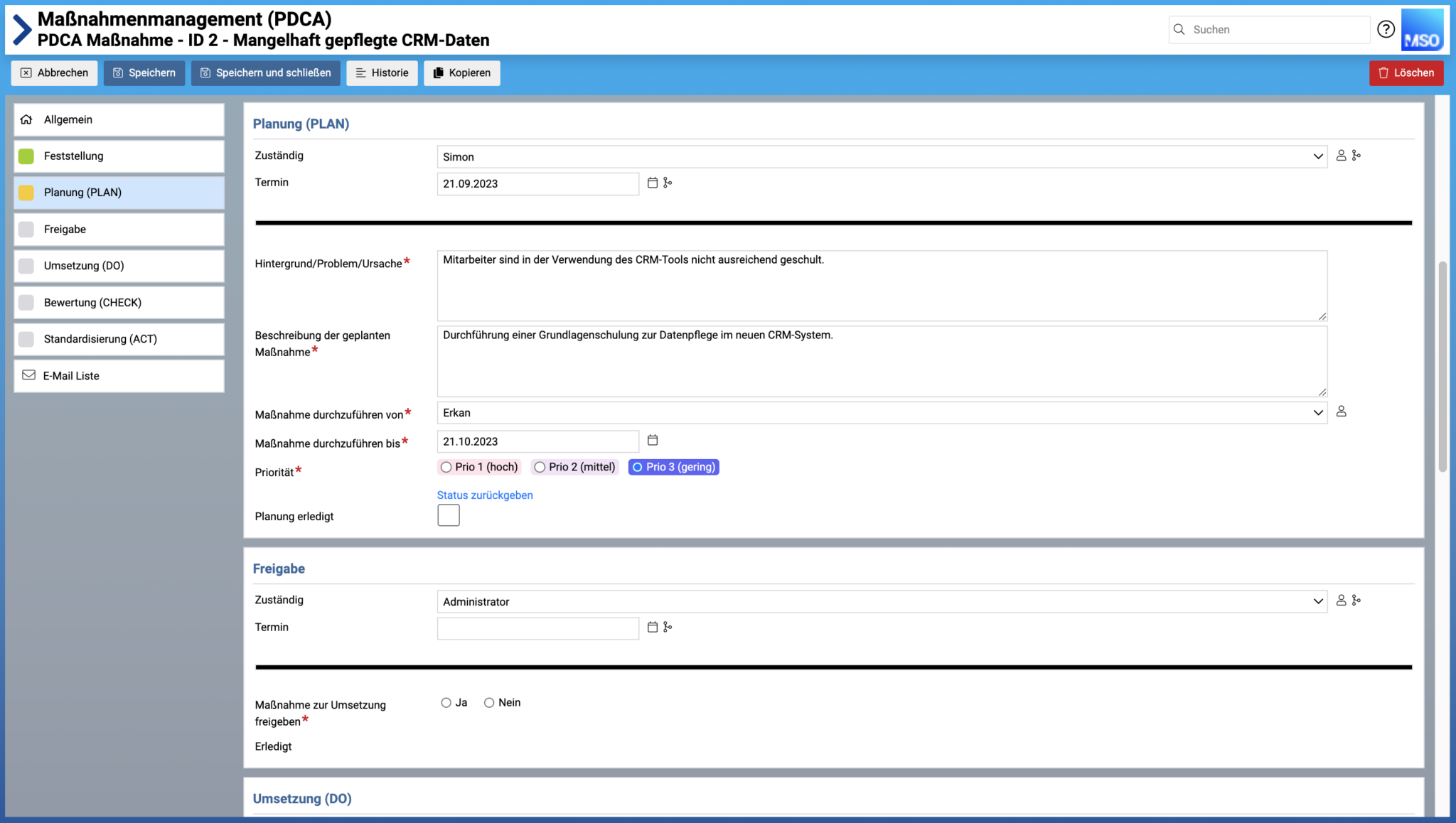Click the Status zurückgeben link
This screenshot has width=1456, height=823.
(485, 495)
